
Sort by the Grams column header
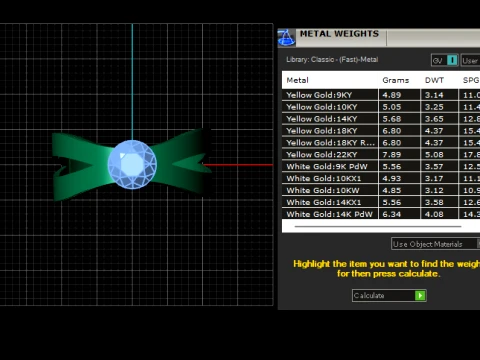coord(396,80)
